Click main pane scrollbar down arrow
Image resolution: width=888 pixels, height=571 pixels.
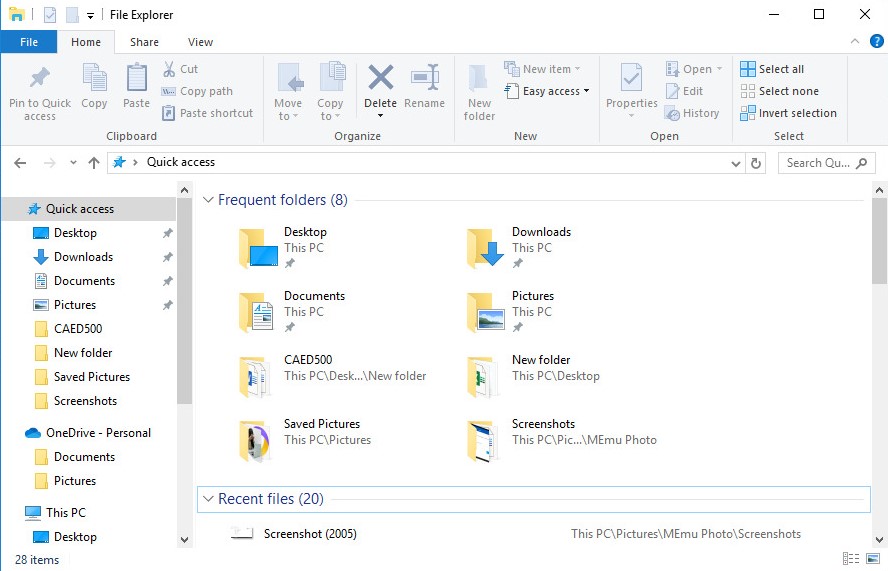coord(879,540)
